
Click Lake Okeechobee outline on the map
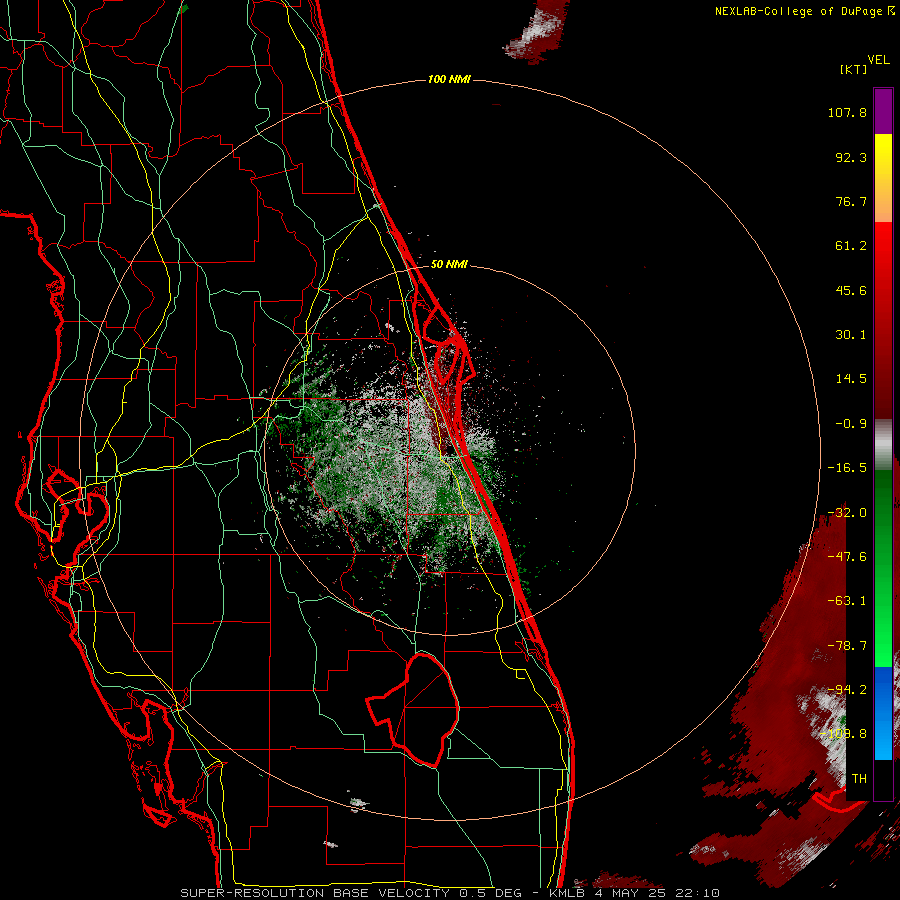[x=413, y=709]
